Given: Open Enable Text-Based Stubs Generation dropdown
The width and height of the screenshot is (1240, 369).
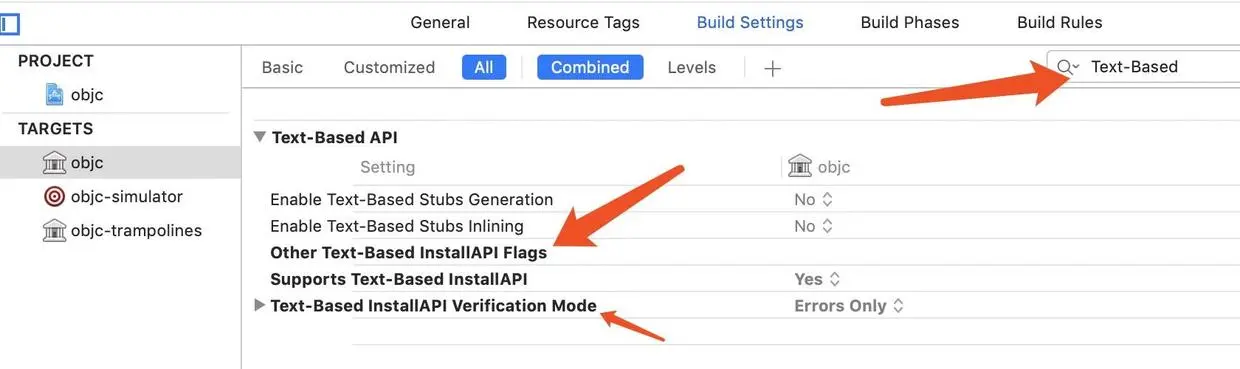Looking at the screenshot, I should tap(814, 199).
